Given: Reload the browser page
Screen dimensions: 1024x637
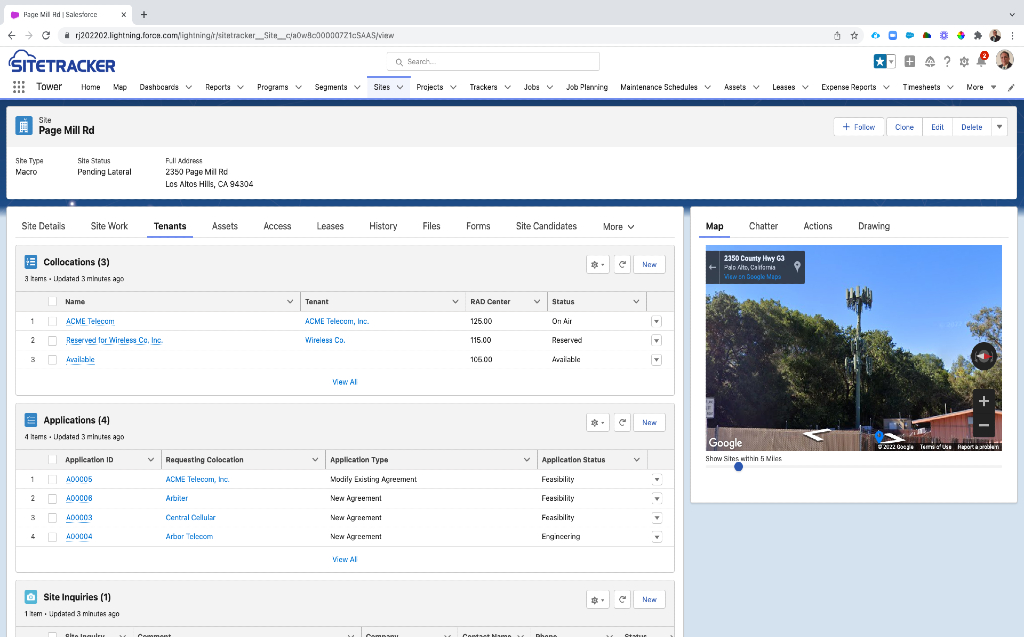Looking at the screenshot, I should [46, 35].
